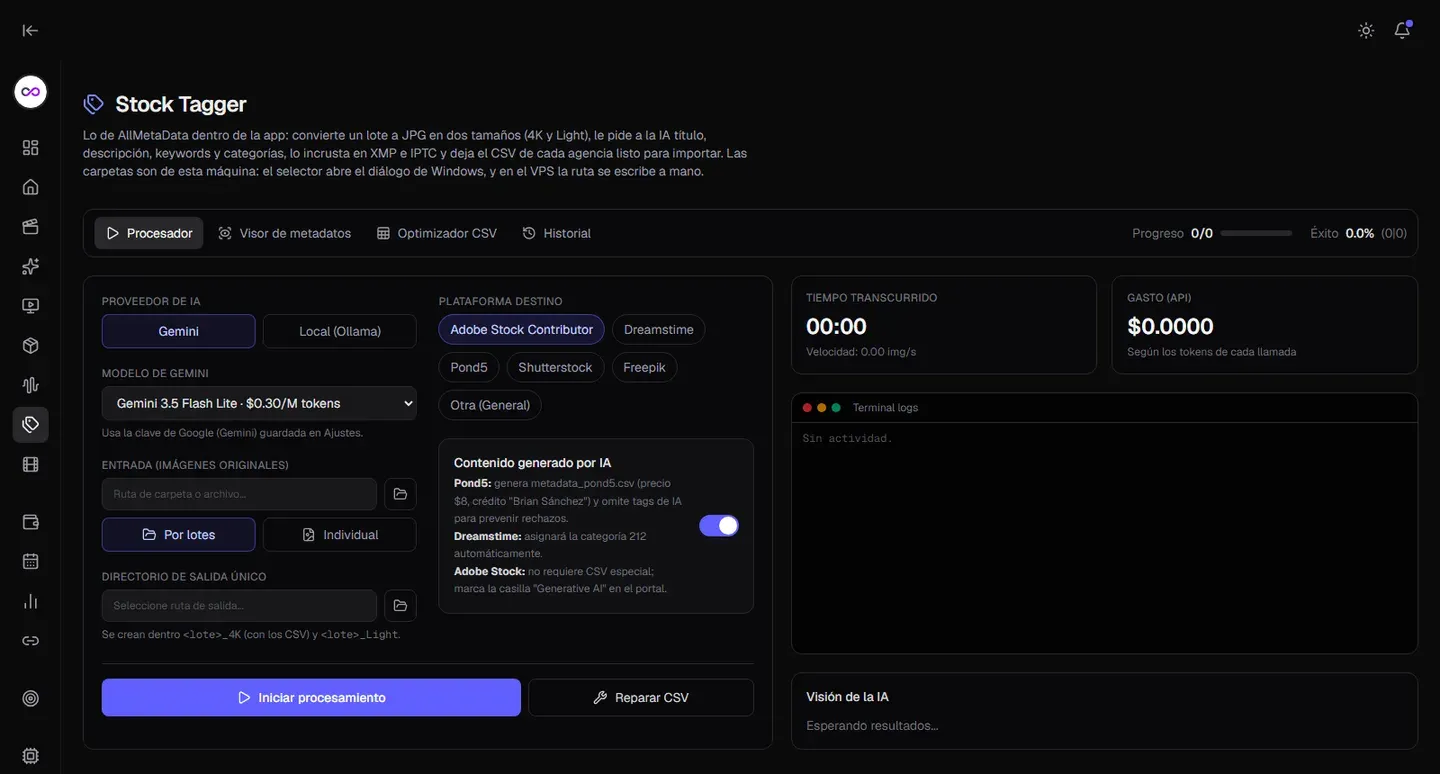
Task: Open notifications via the bell icon
Action: tap(1403, 30)
